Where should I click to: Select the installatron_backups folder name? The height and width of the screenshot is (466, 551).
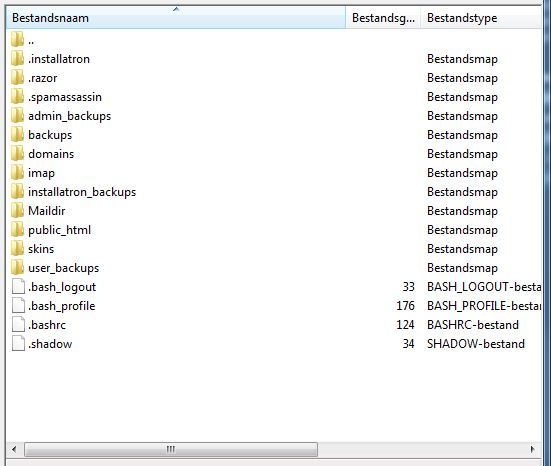82,192
